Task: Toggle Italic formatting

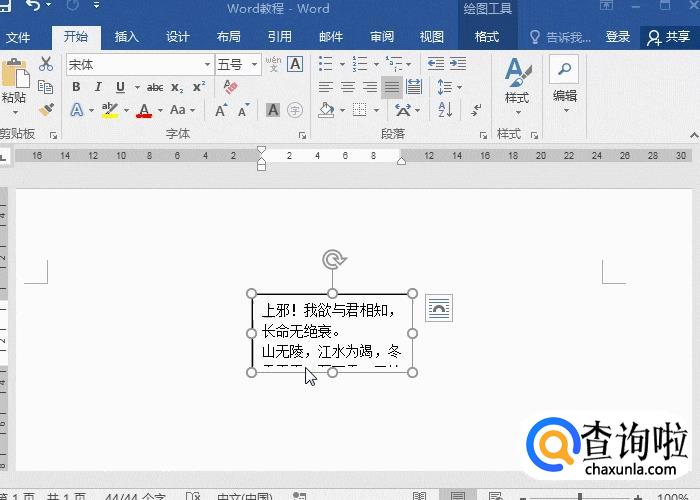Action: [x=98, y=87]
